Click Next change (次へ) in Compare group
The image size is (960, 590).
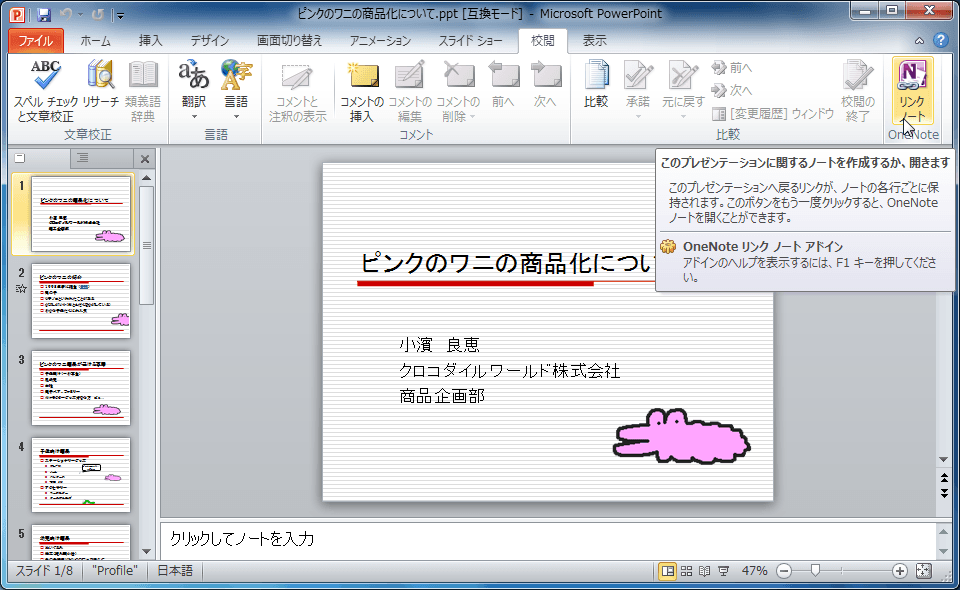[732, 90]
